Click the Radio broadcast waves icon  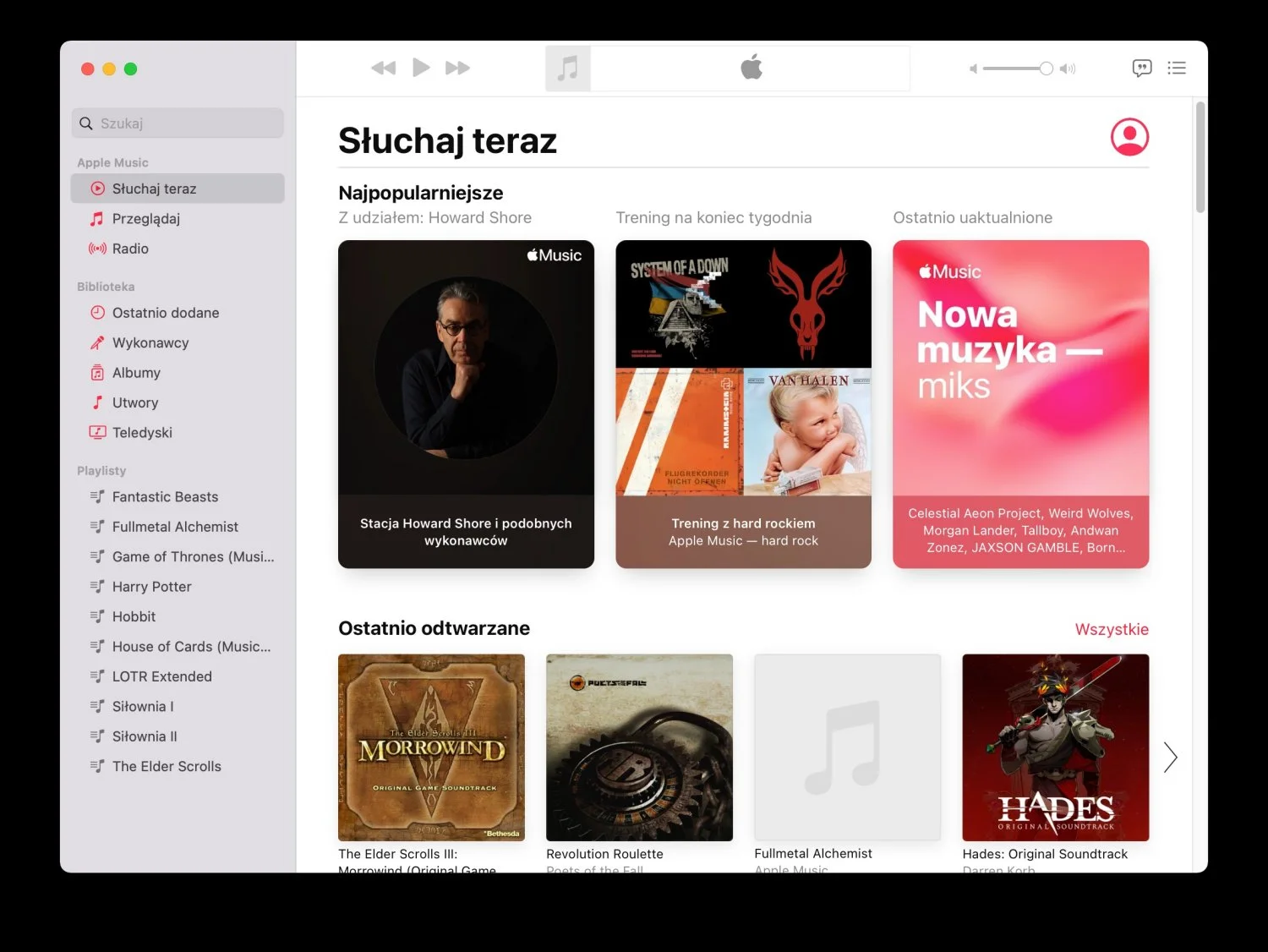pos(97,249)
